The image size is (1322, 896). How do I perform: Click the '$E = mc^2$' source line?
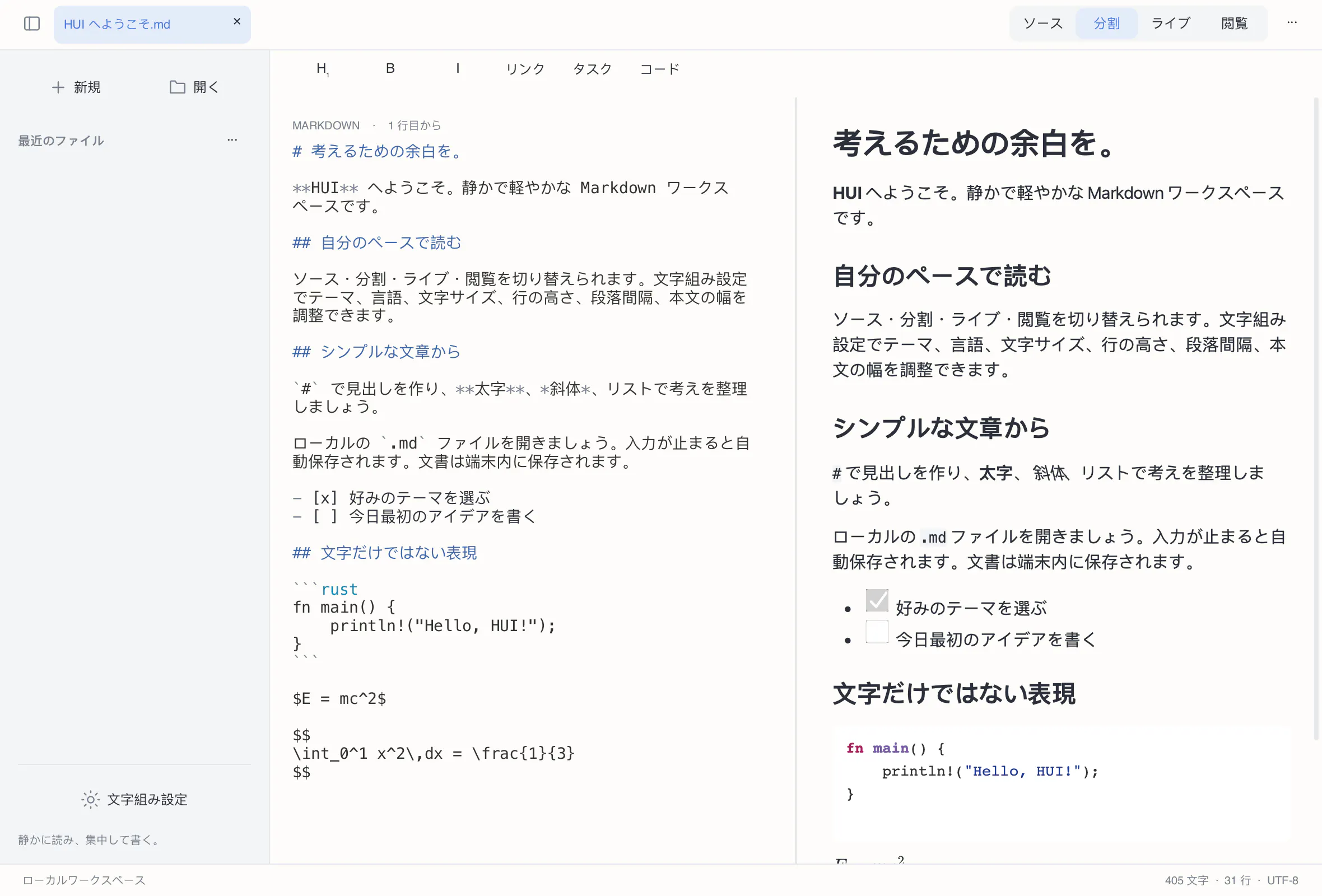(339, 699)
